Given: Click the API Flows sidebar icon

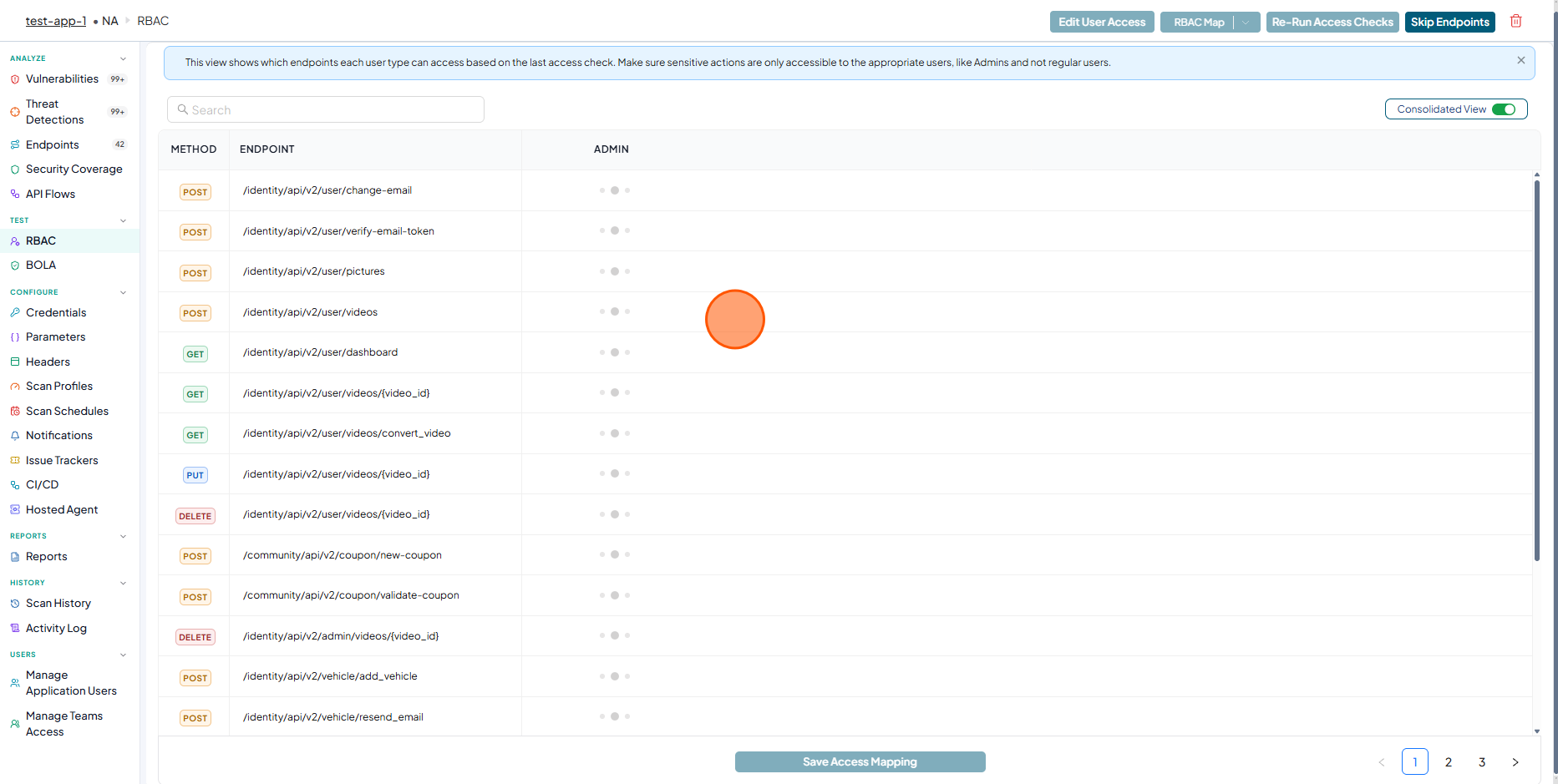Looking at the screenshot, I should pyautogui.click(x=15, y=195).
